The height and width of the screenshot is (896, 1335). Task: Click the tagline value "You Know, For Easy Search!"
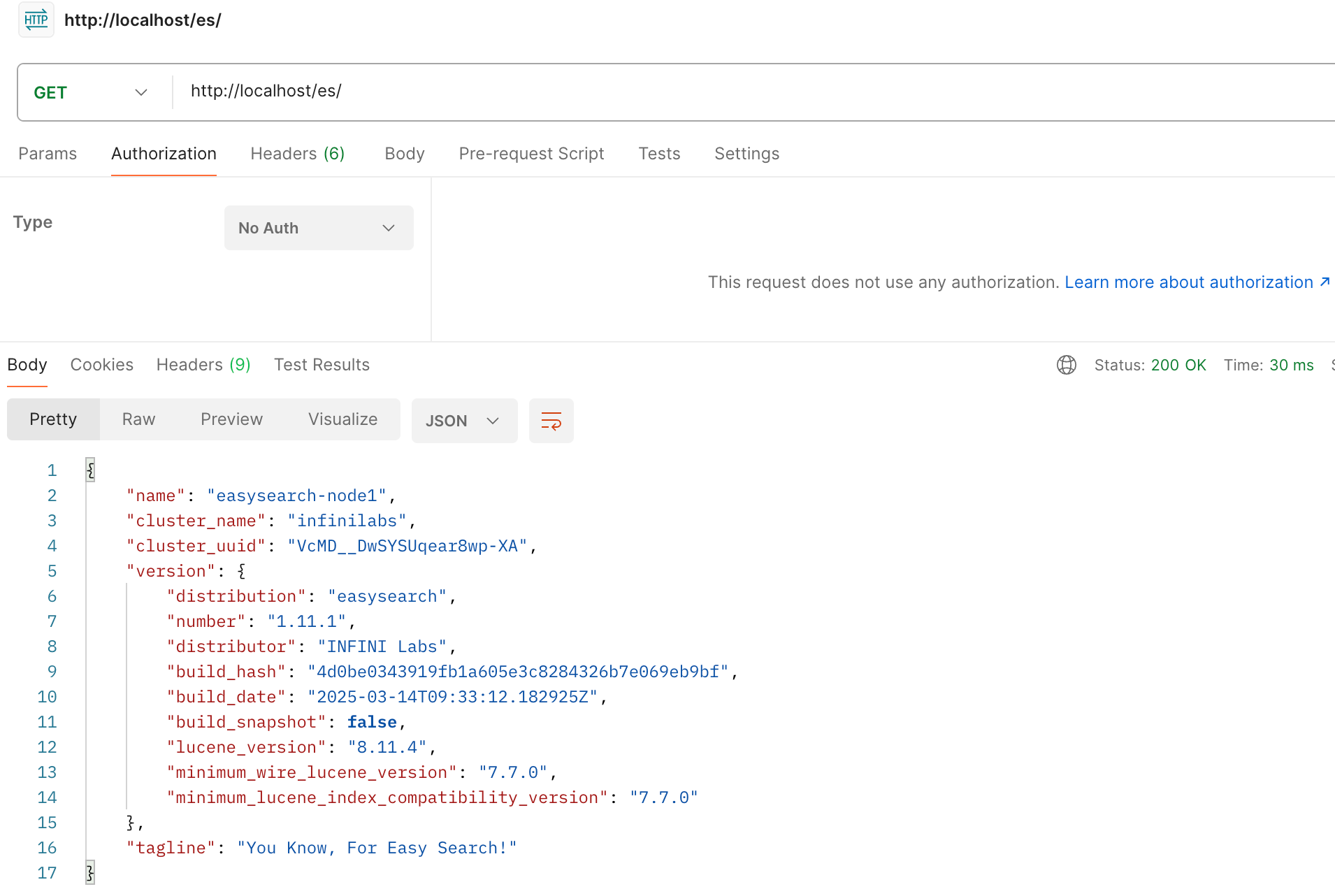click(x=377, y=848)
